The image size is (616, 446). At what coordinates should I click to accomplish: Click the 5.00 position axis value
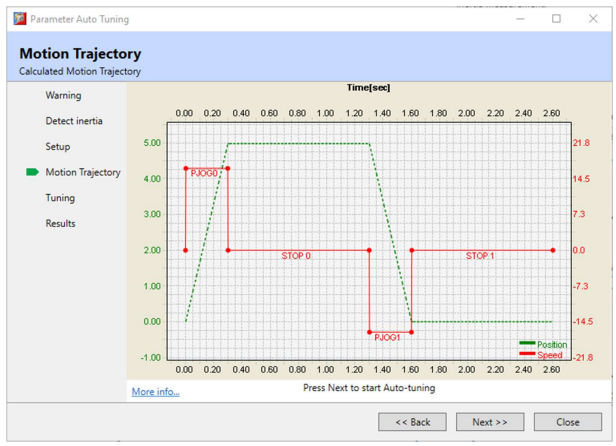(152, 143)
